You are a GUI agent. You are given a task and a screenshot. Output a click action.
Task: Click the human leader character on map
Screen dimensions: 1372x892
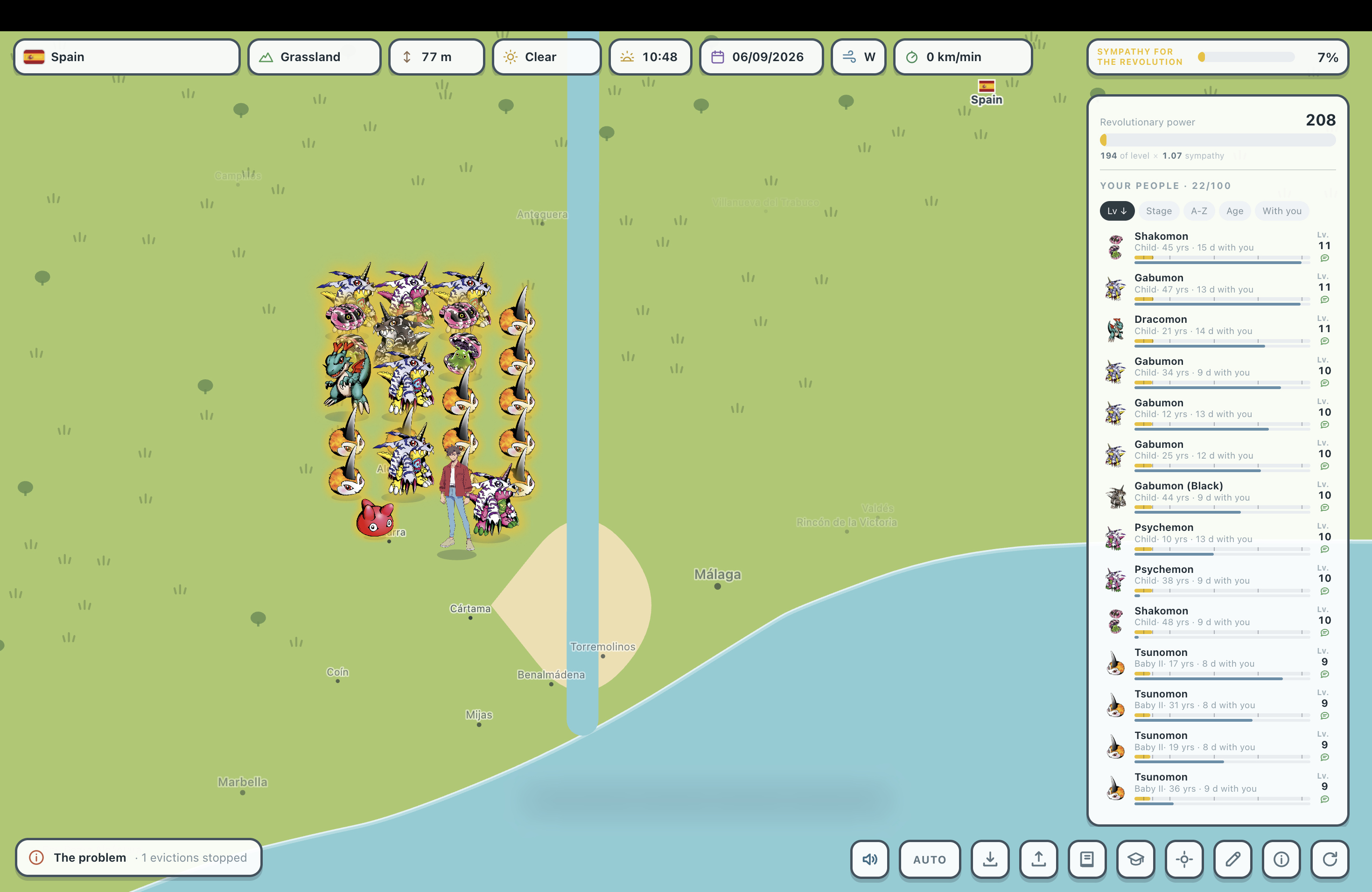coord(457,498)
